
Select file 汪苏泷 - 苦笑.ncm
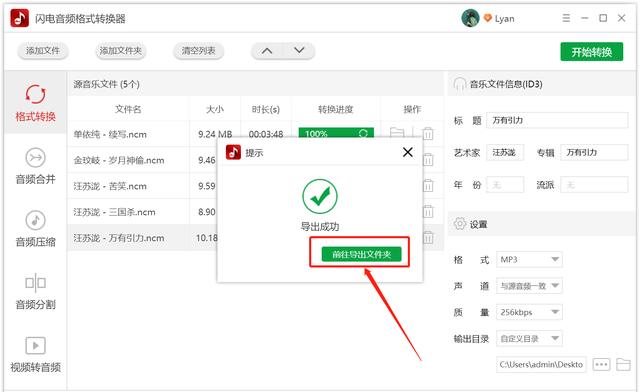pos(110,186)
